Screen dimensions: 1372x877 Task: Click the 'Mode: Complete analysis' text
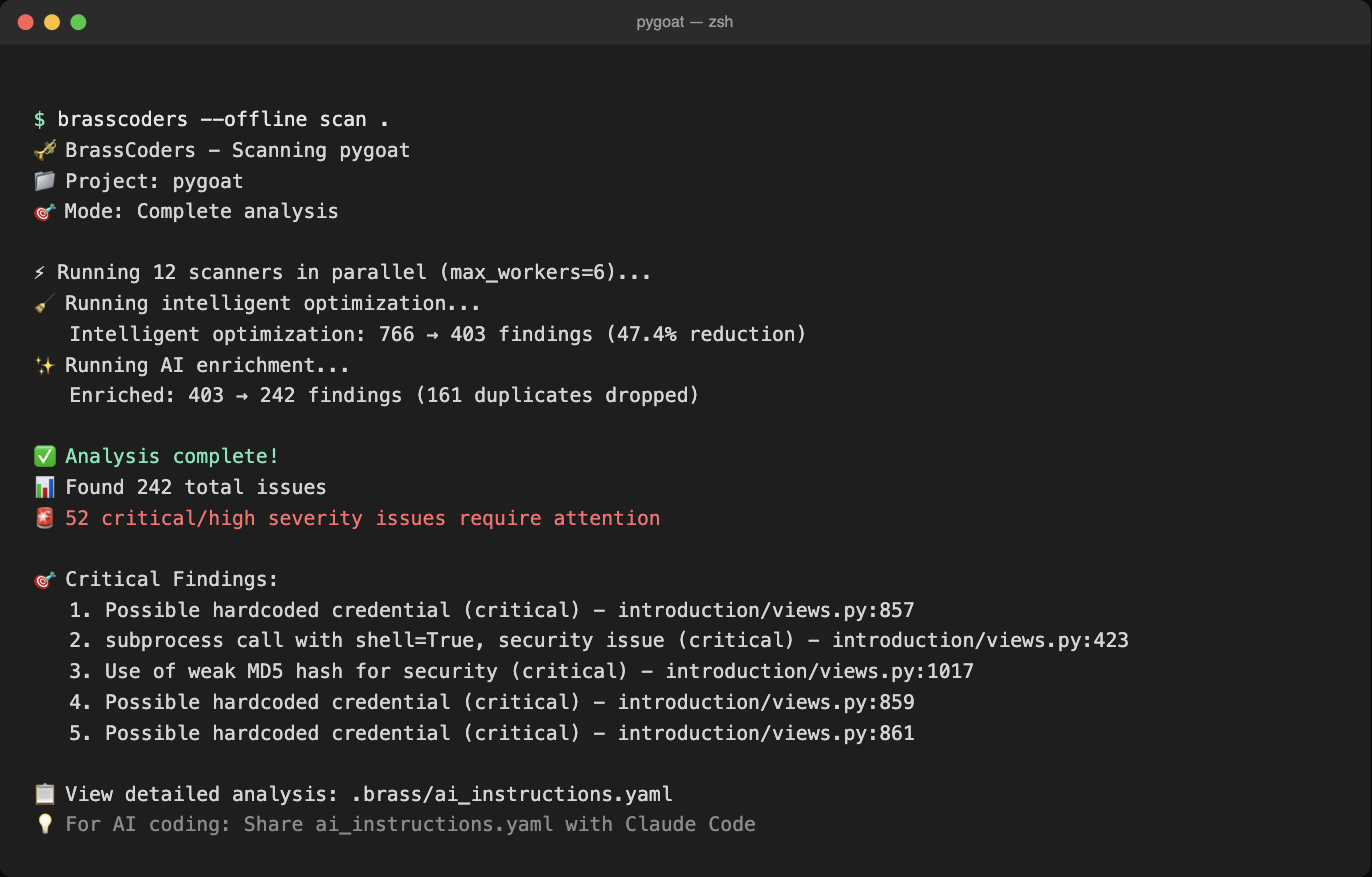click(201, 212)
